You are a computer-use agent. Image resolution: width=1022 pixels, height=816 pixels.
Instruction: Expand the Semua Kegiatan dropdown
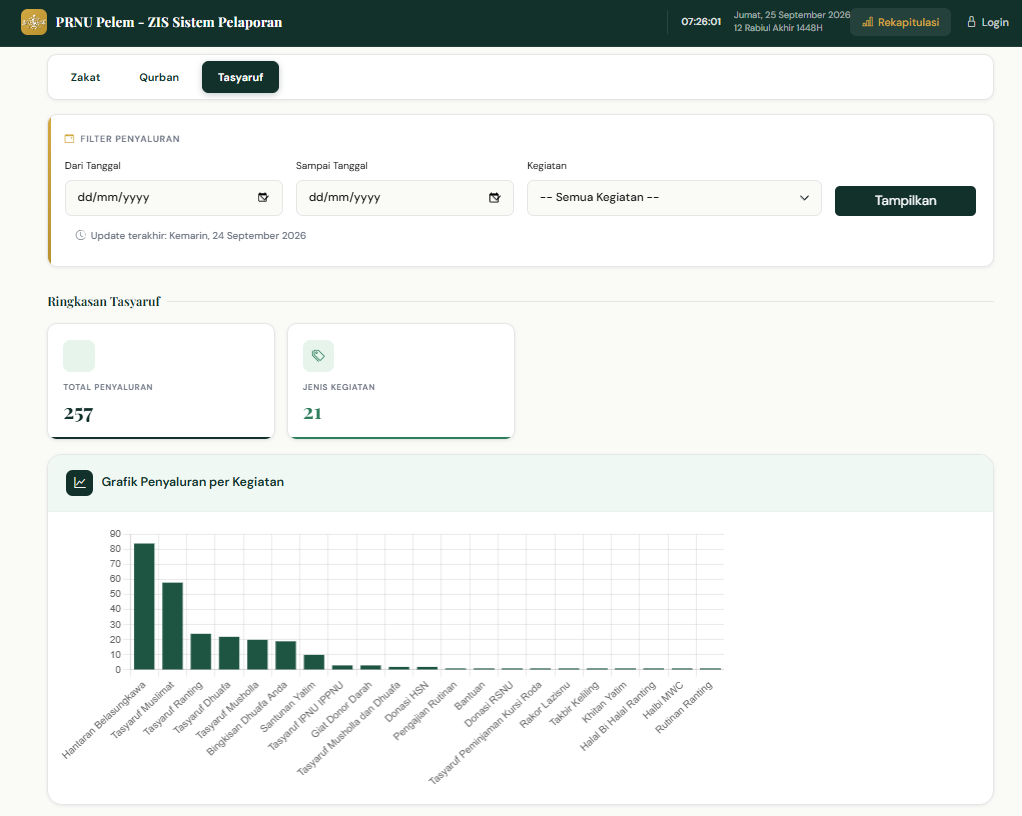point(674,197)
